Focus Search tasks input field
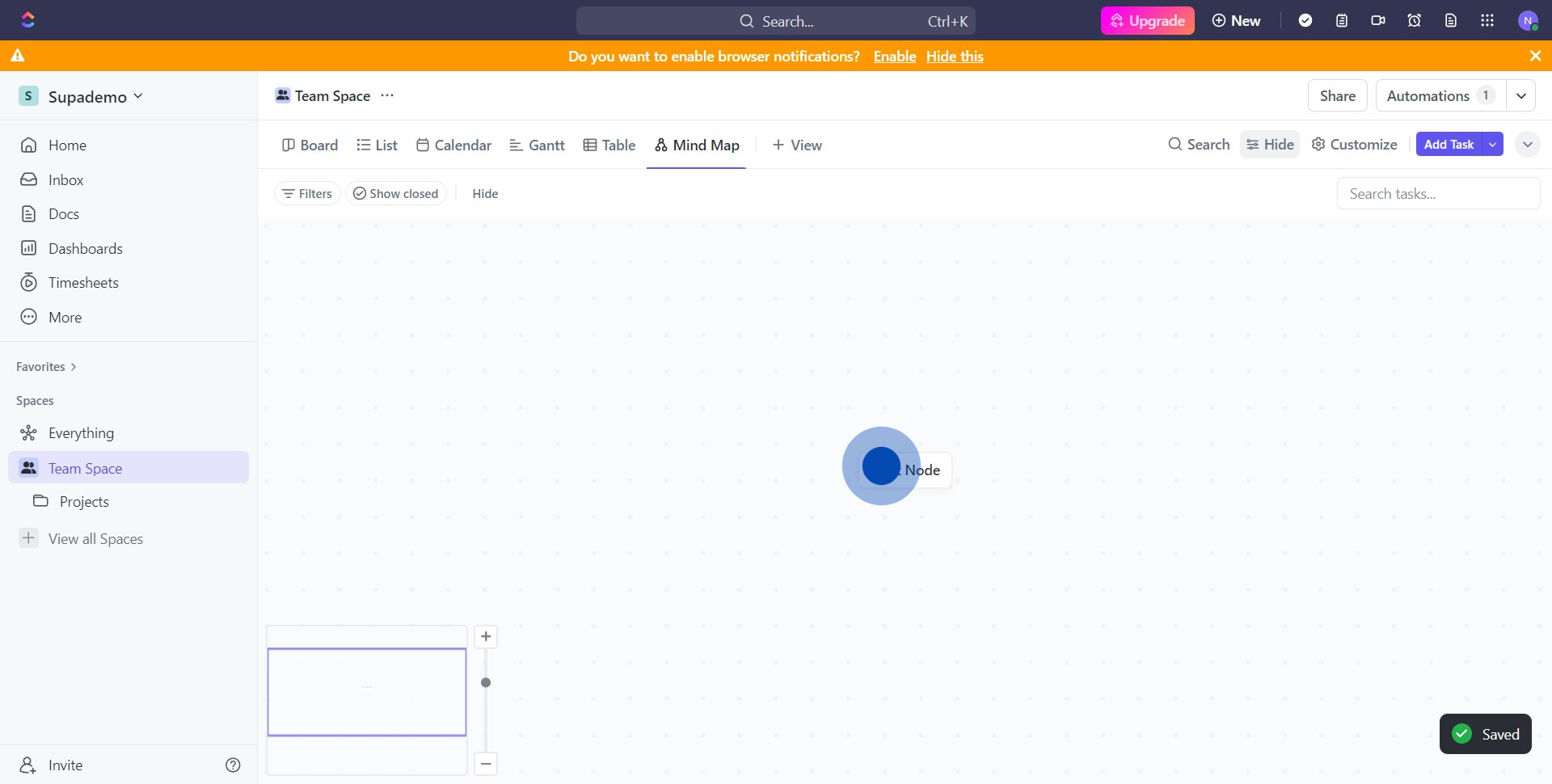Viewport: 1552px width, 784px height. (x=1439, y=194)
